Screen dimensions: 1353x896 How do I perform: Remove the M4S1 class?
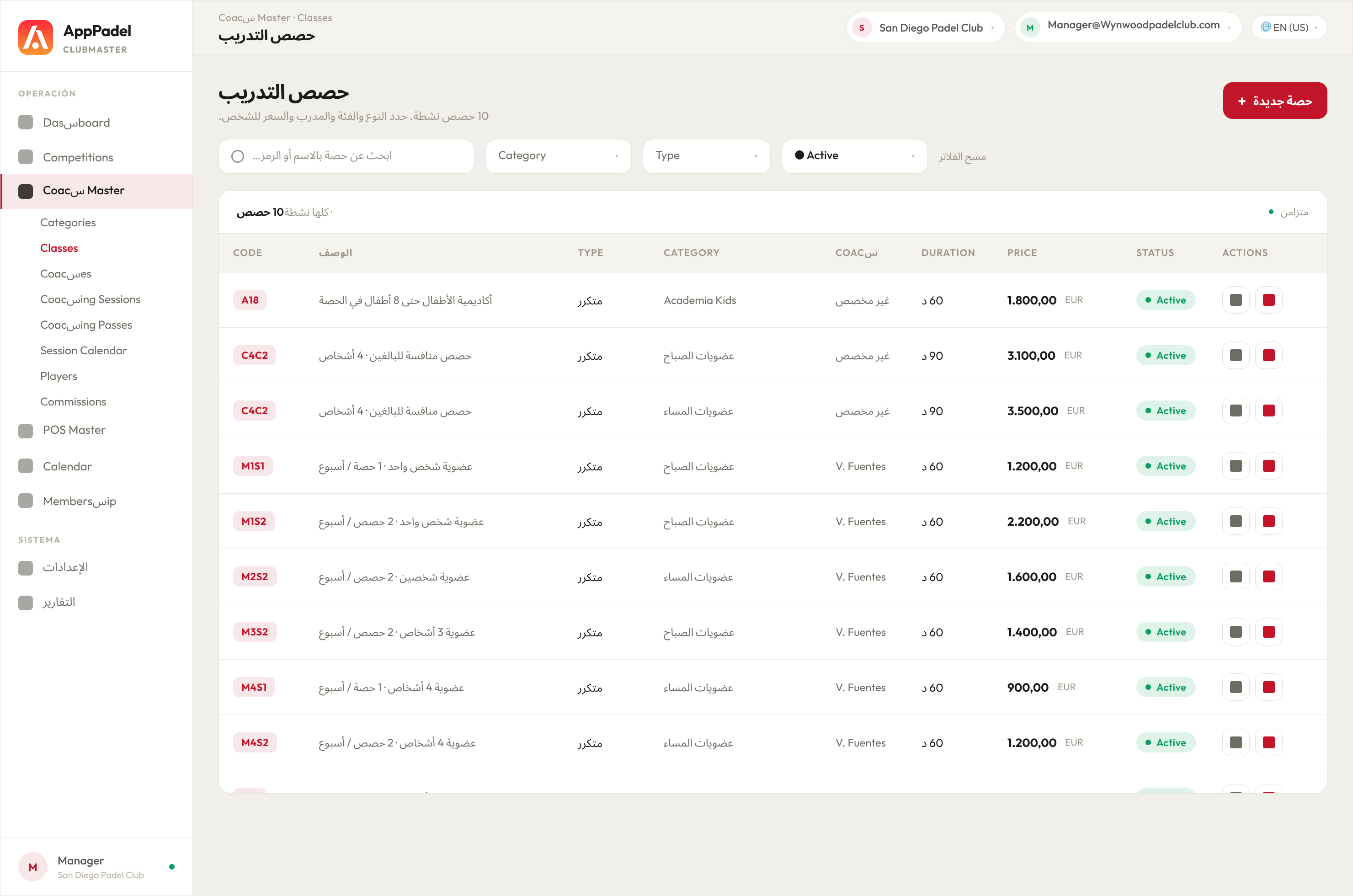1269,688
